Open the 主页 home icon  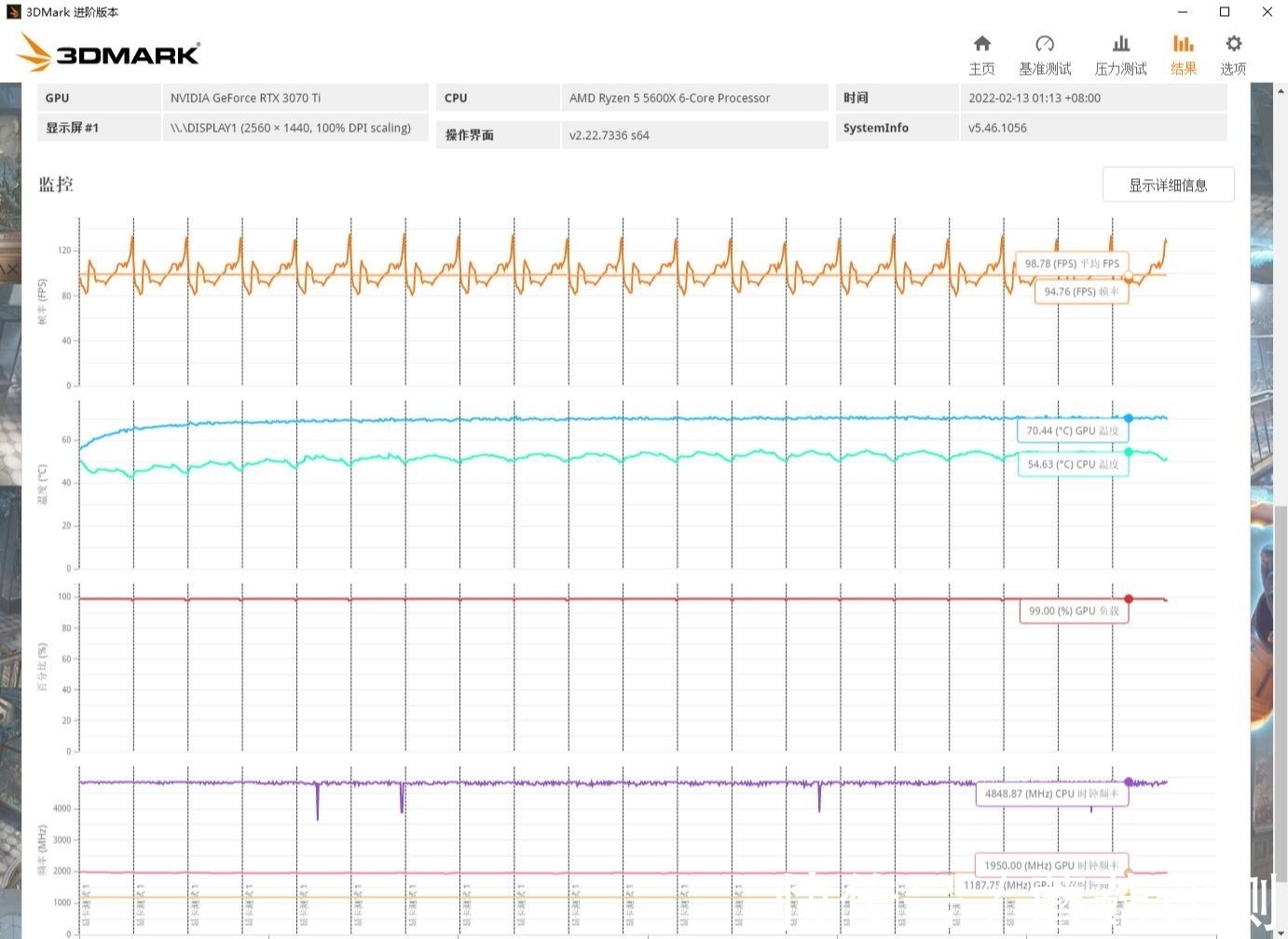coord(981,44)
